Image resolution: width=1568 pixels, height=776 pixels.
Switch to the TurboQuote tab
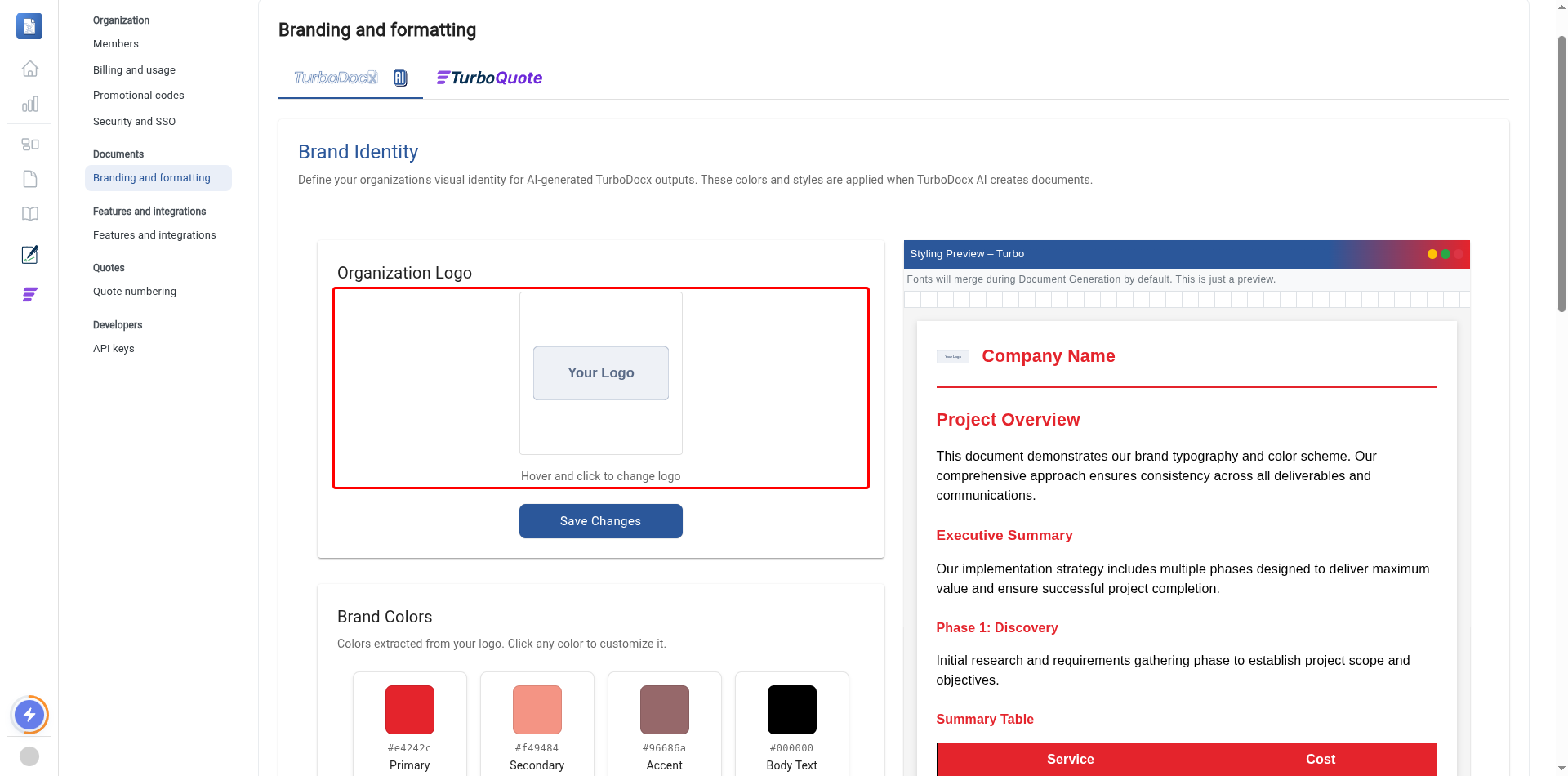[x=489, y=78]
